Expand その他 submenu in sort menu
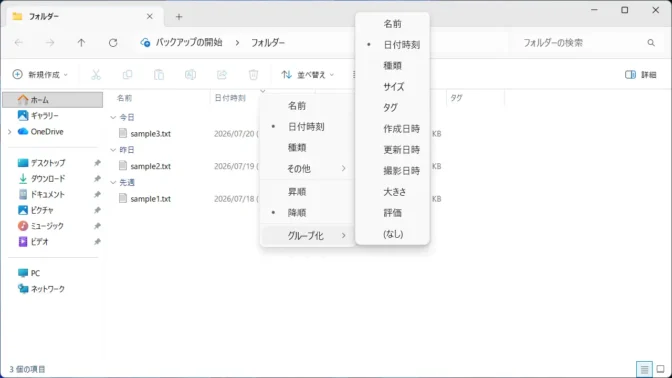Screen dimensions: 672x378 [x=307, y=168]
